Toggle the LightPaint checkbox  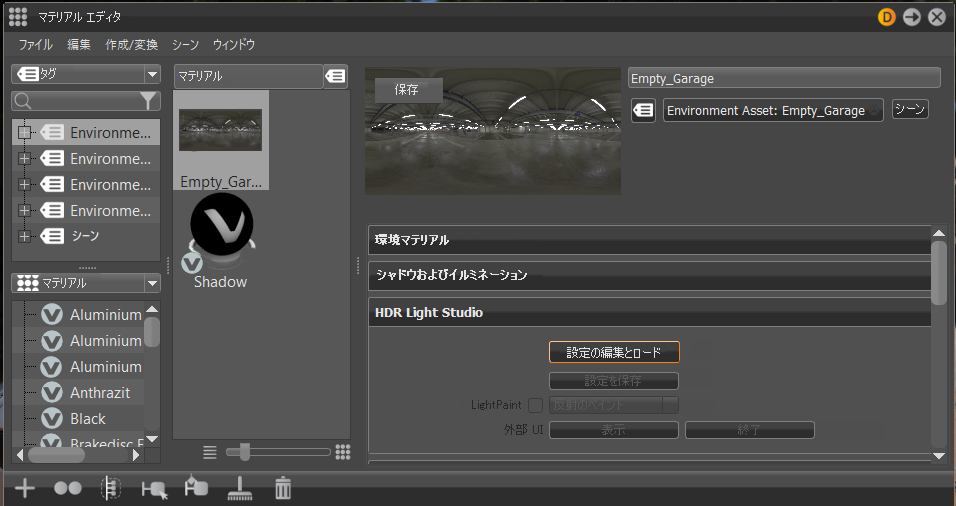pyautogui.click(x=535, y=405)
